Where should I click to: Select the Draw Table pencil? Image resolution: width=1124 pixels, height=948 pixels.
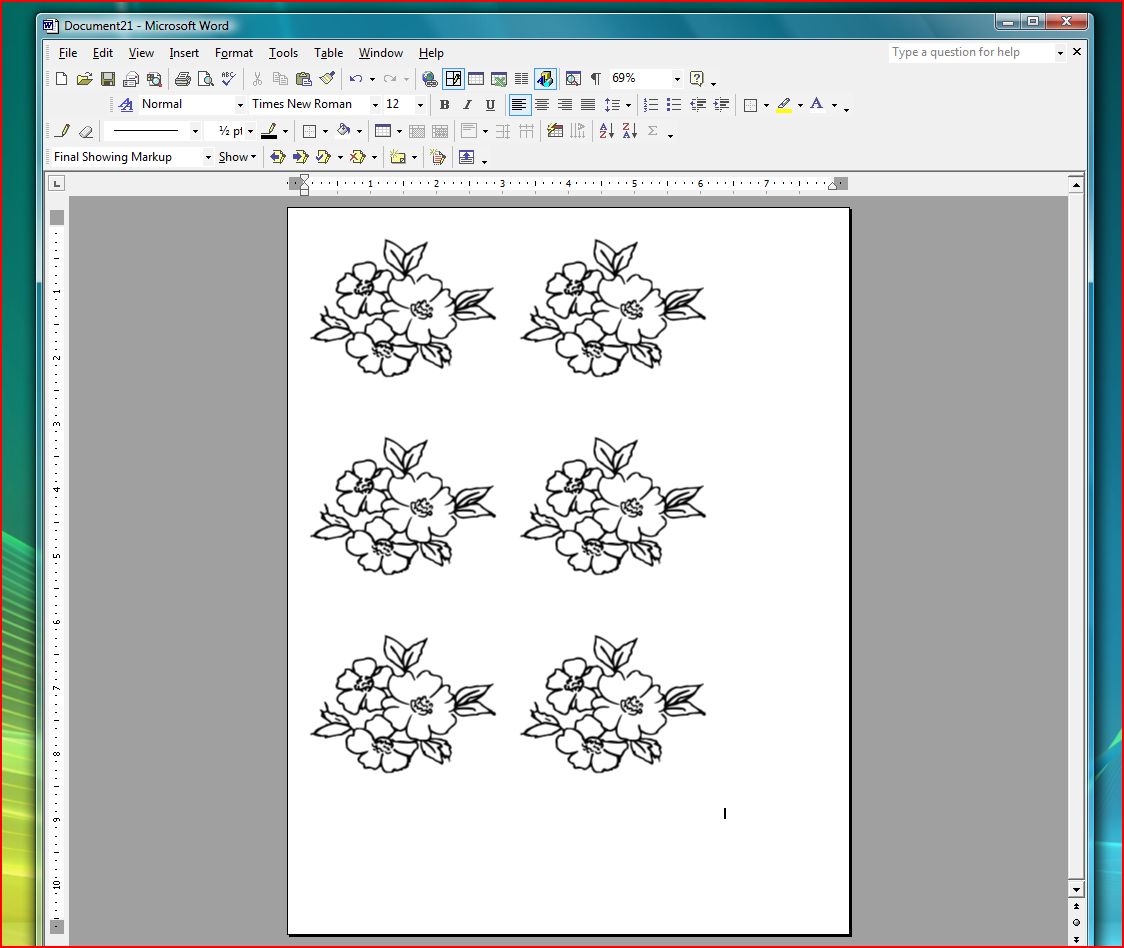point(62,131)
